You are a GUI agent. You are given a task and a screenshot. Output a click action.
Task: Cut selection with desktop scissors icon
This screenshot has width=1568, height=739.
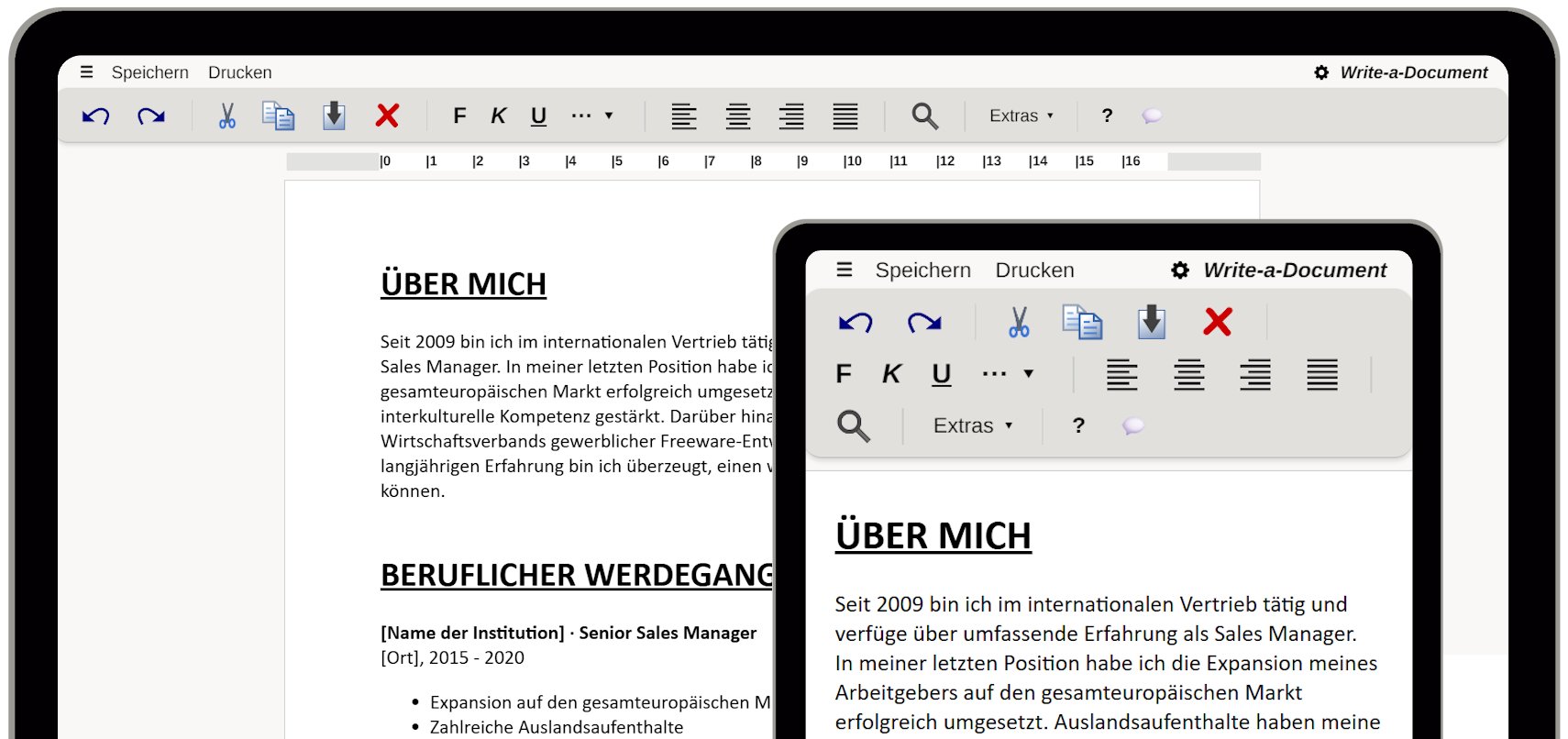226,116
